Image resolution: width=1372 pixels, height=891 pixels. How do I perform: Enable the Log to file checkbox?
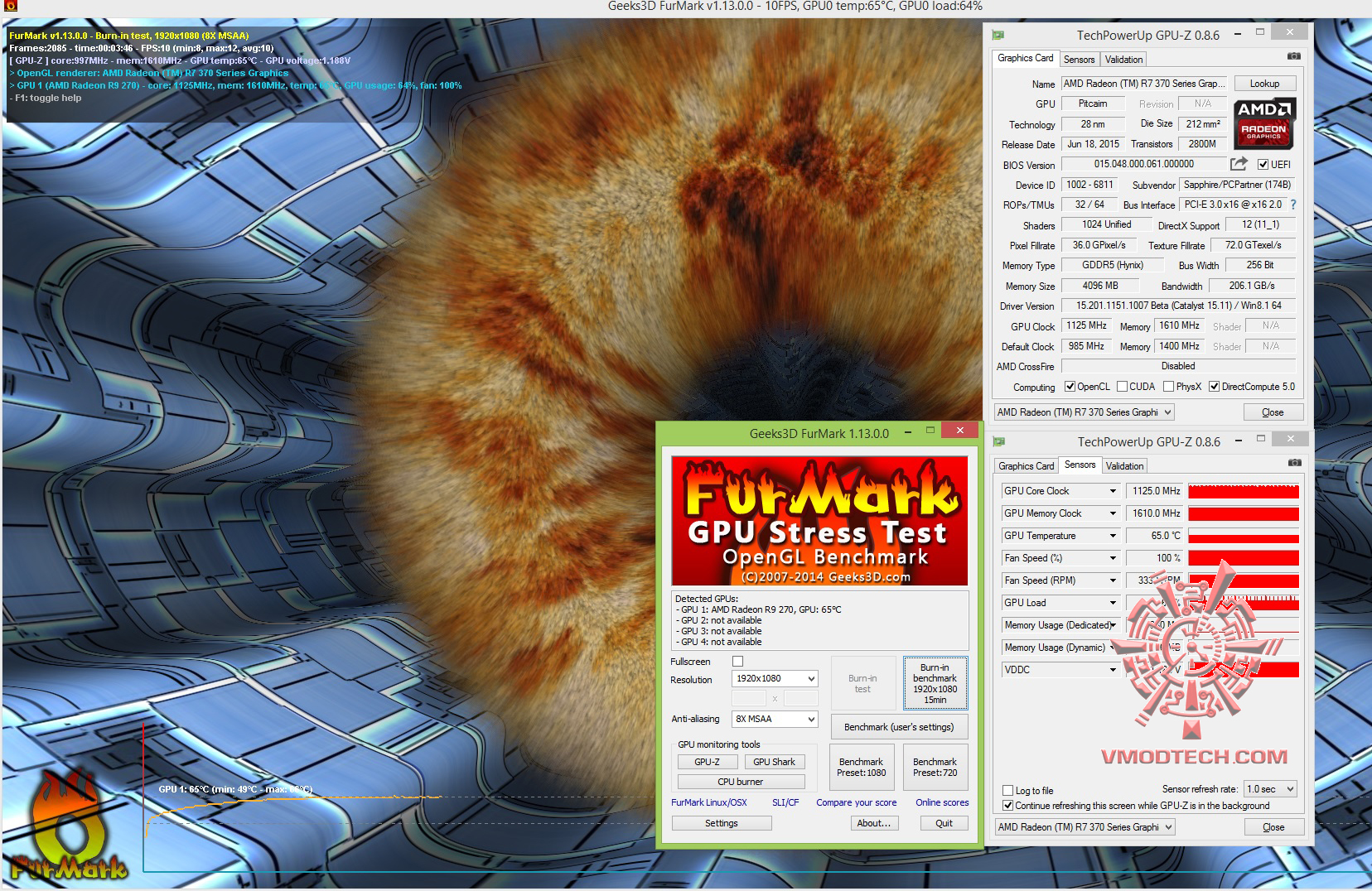point(1007,791)
